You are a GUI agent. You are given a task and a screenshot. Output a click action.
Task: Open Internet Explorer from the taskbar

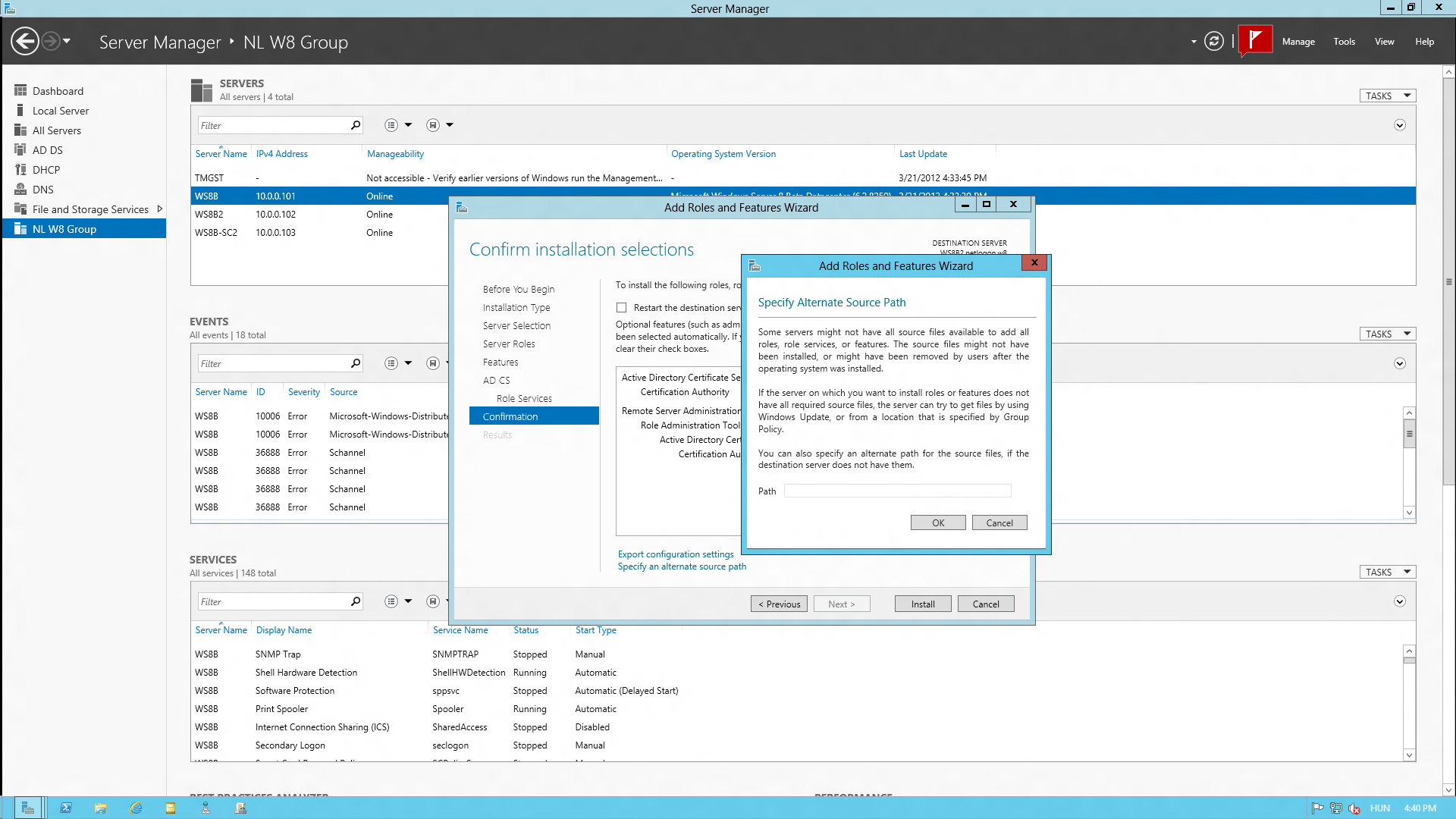(136, 808)
